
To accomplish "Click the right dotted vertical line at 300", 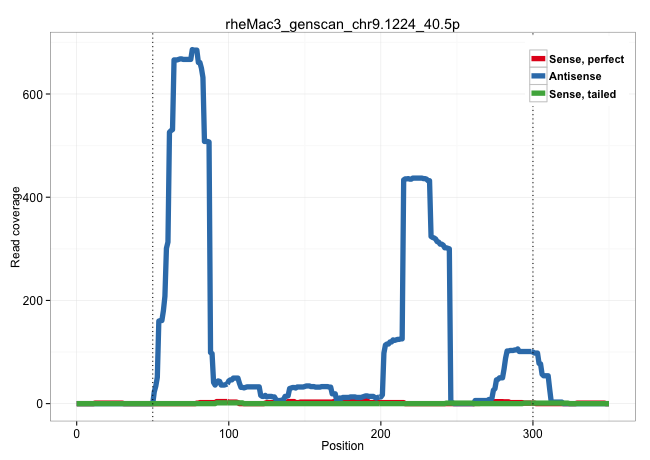I will click(532, 250).
